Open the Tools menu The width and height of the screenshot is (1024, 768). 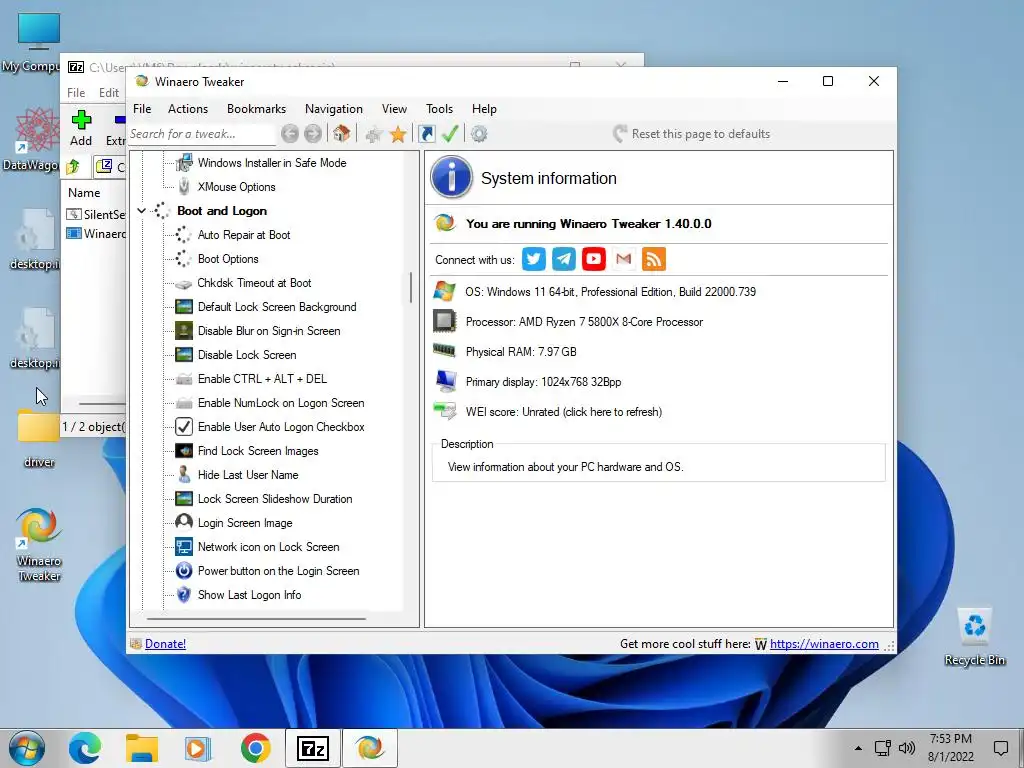point(439,109)
